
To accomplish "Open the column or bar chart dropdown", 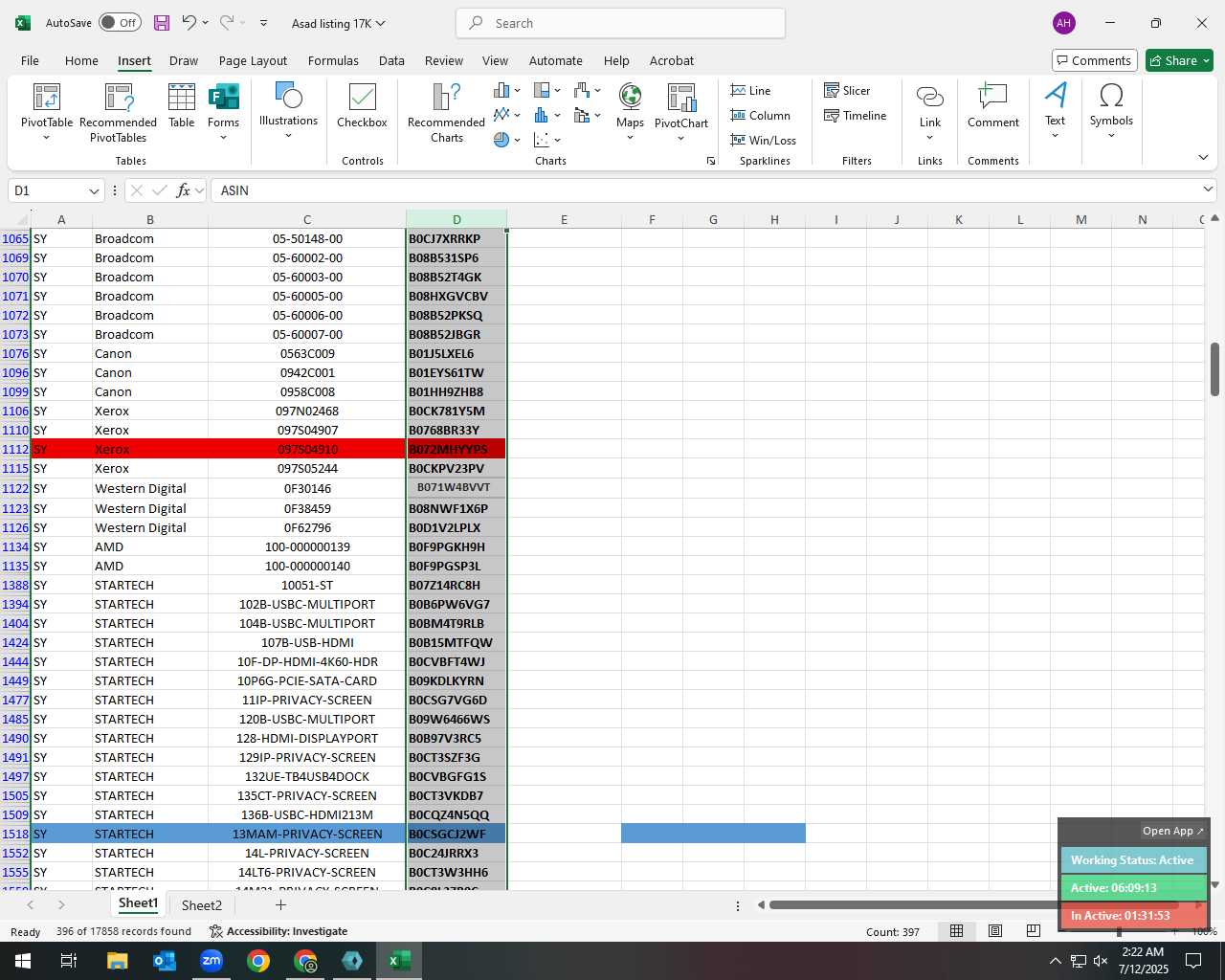I will pos(507,90).
